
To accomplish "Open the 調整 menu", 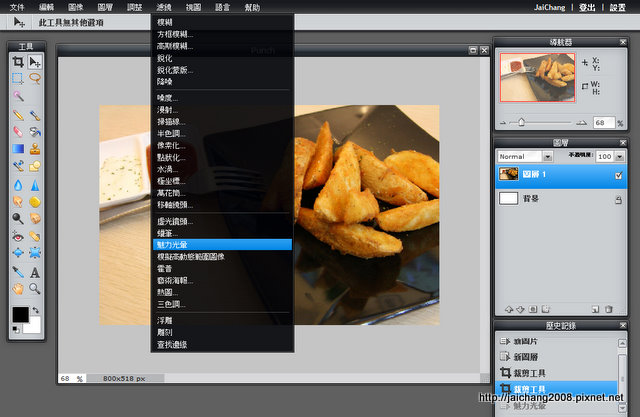I will [x=134, y=7].
